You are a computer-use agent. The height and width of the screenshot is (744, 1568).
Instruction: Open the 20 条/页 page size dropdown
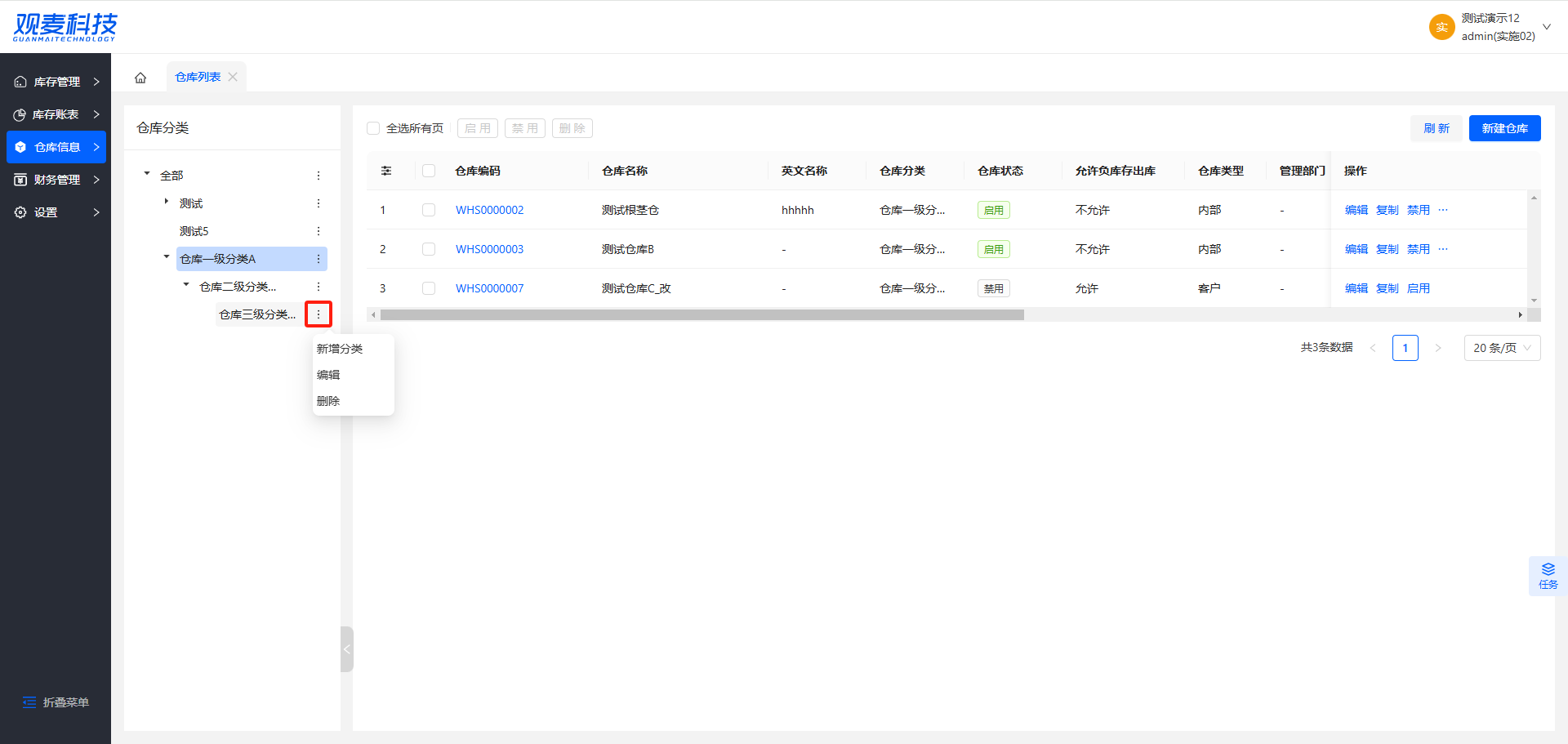tap(1502, 348)
